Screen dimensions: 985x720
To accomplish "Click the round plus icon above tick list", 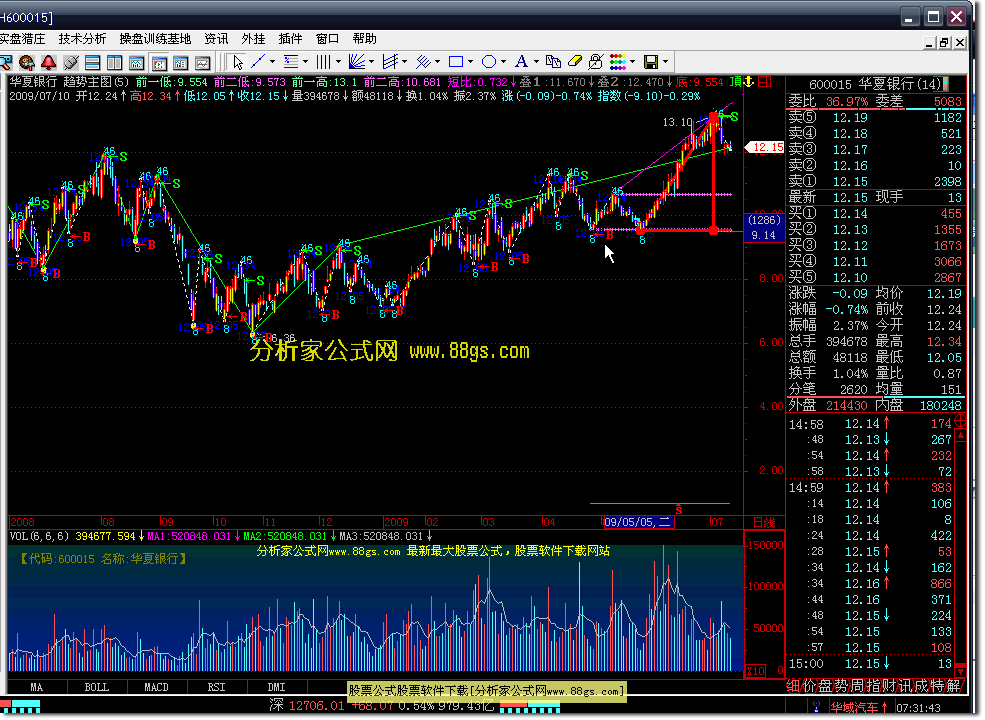I will [961, 422].
